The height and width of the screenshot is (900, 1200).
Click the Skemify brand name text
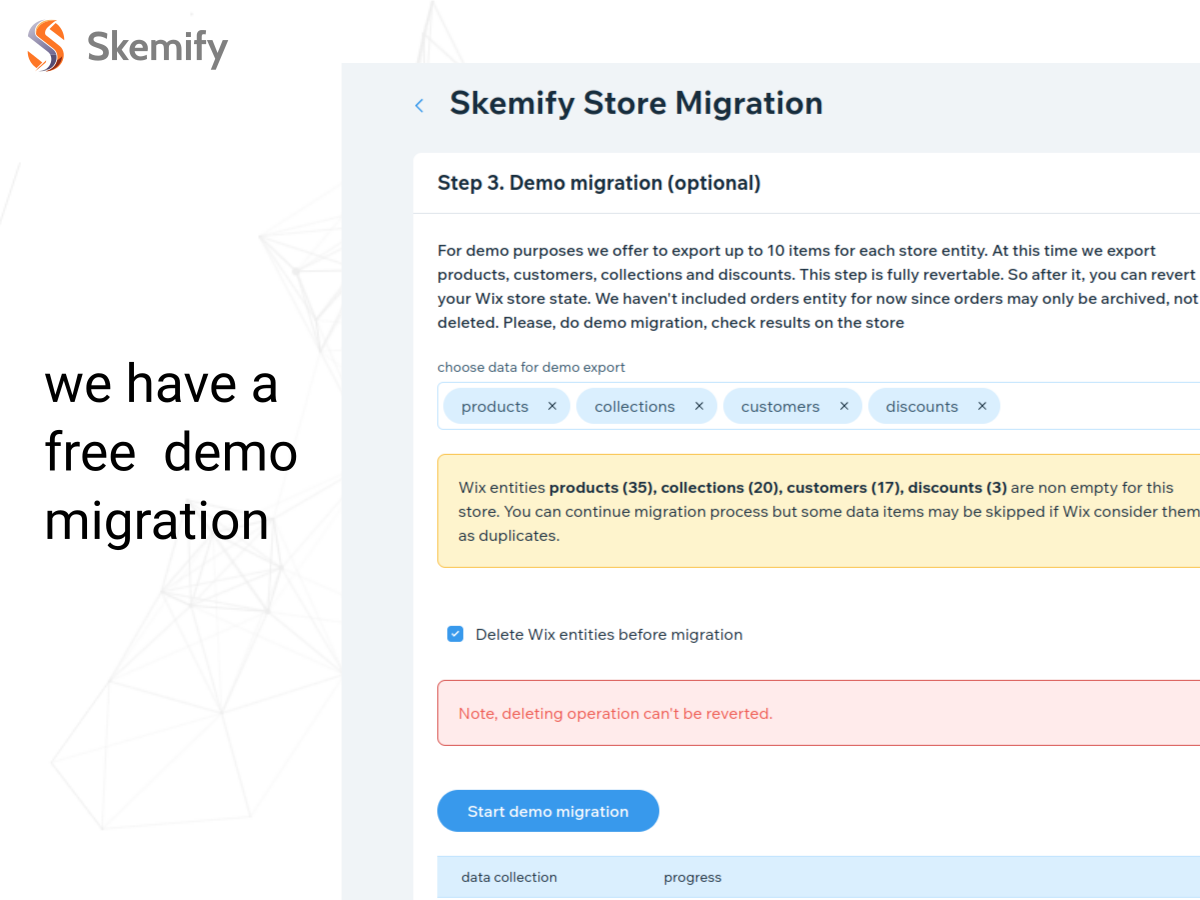[x=157, y=47]
